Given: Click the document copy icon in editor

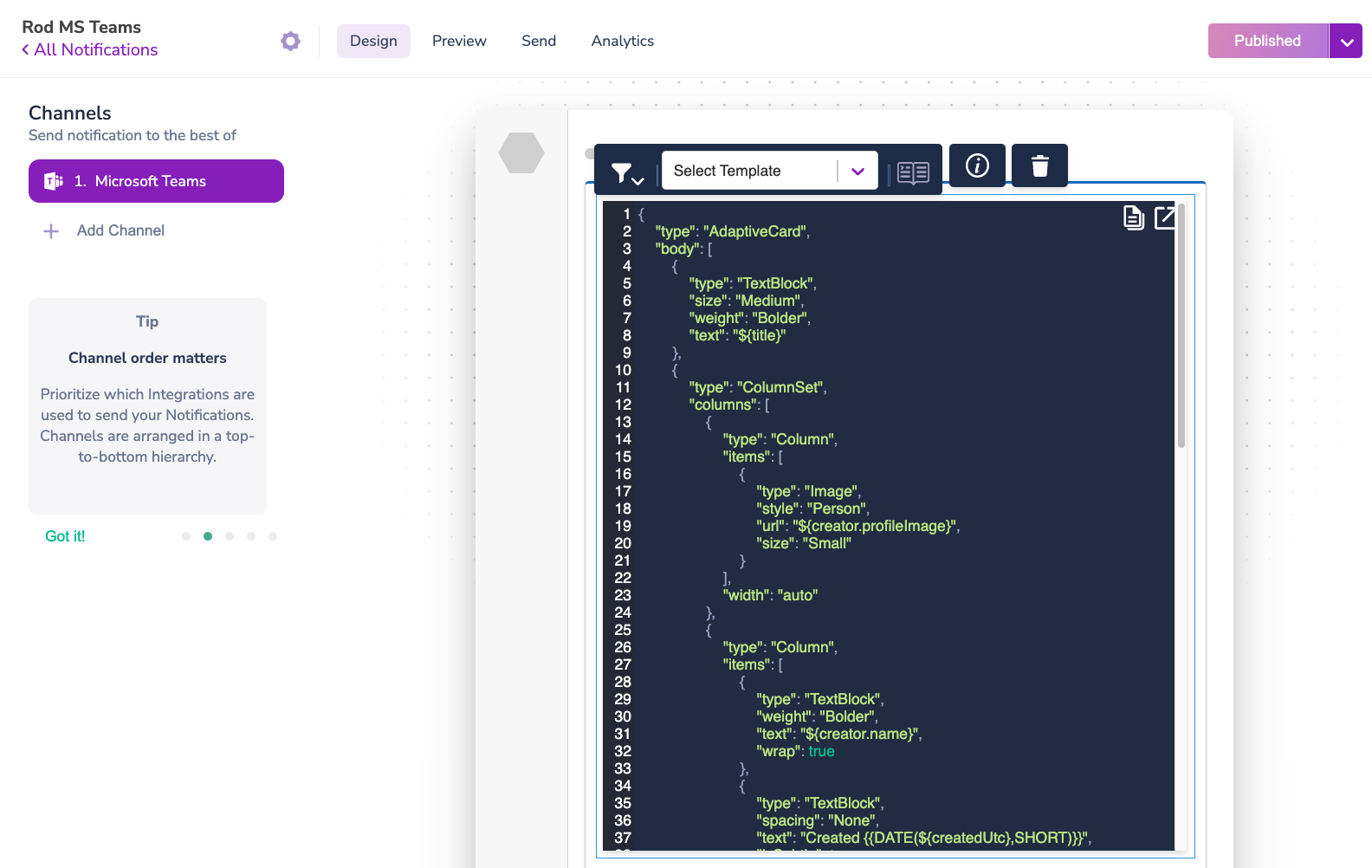Looking at the screenshot, I should coord(1133,217).
